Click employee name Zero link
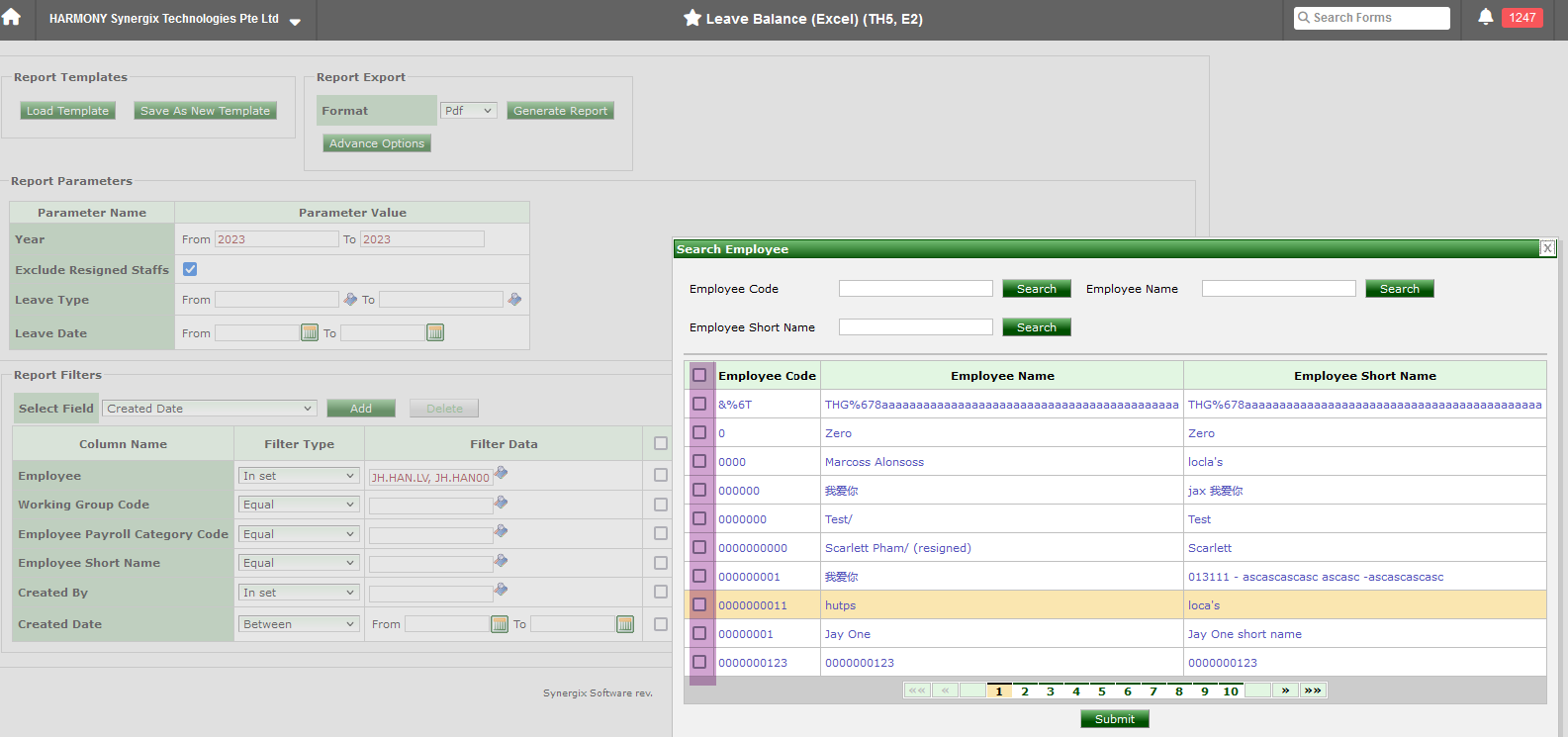The width and height of the screenshot is (1568, 737). (838, 433)
